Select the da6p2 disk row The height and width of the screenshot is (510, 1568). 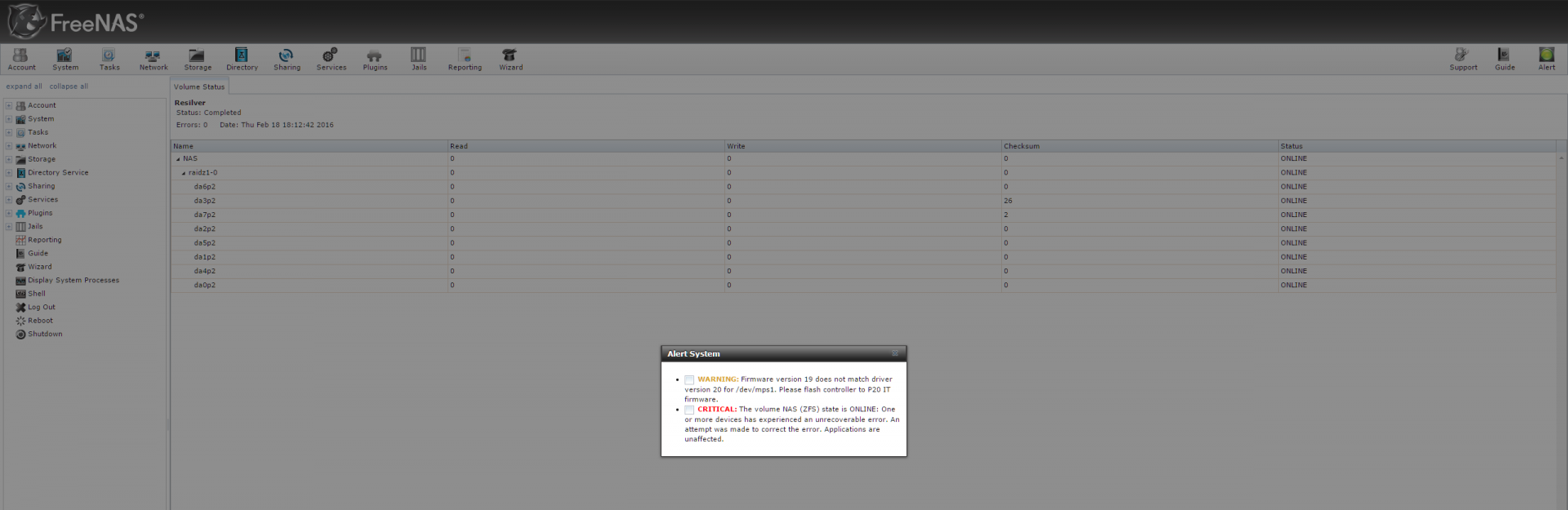pyautogui.click(x=863, y=187)
